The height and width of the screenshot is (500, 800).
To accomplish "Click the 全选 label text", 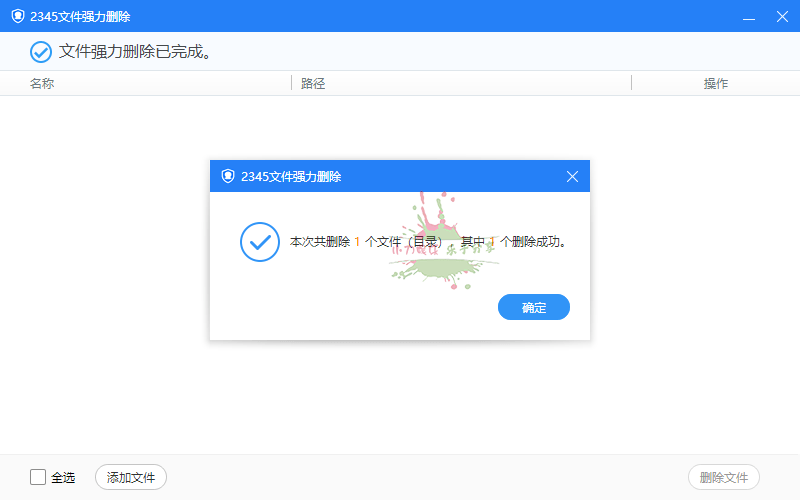I will click(63, 477).
